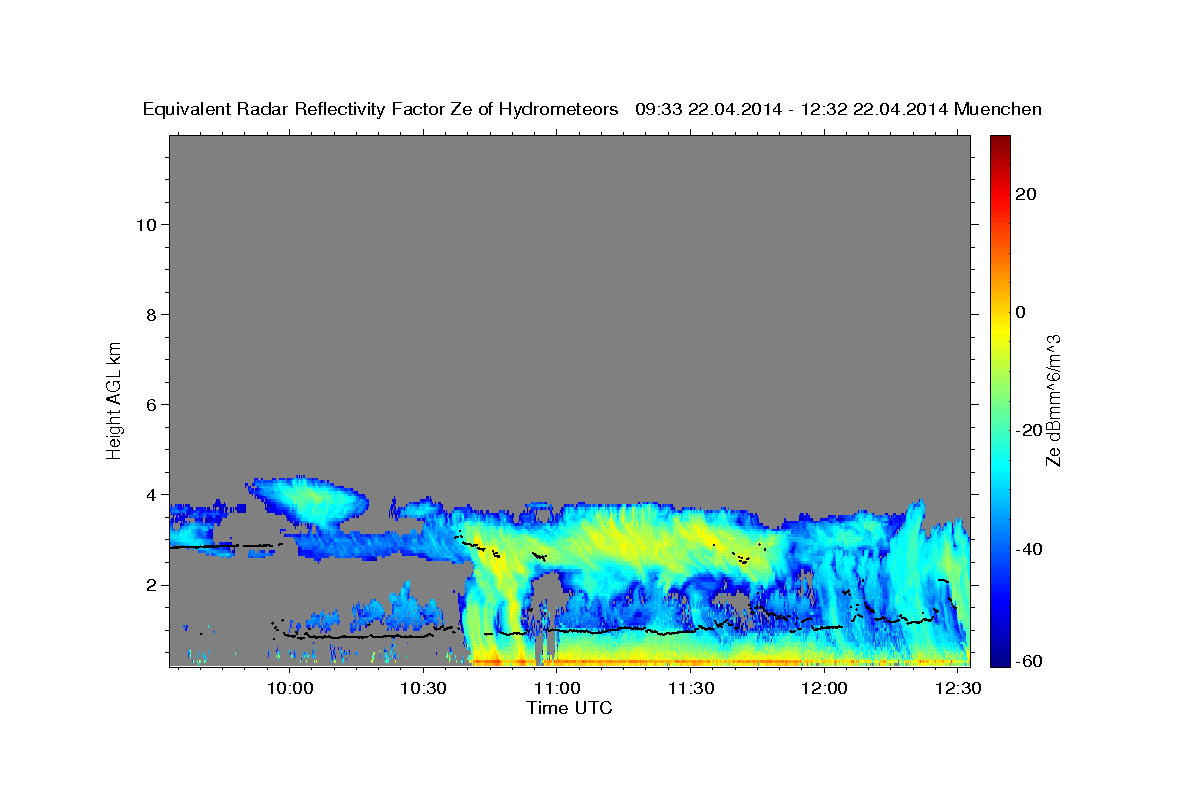Click the '12:00' time tick label

(824, 688)
